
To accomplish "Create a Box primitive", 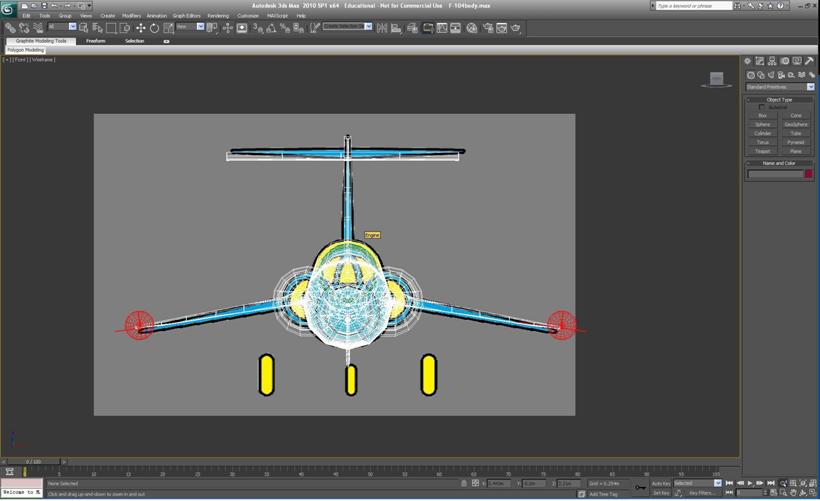I will pyautogui.click(x=762, y=116).
